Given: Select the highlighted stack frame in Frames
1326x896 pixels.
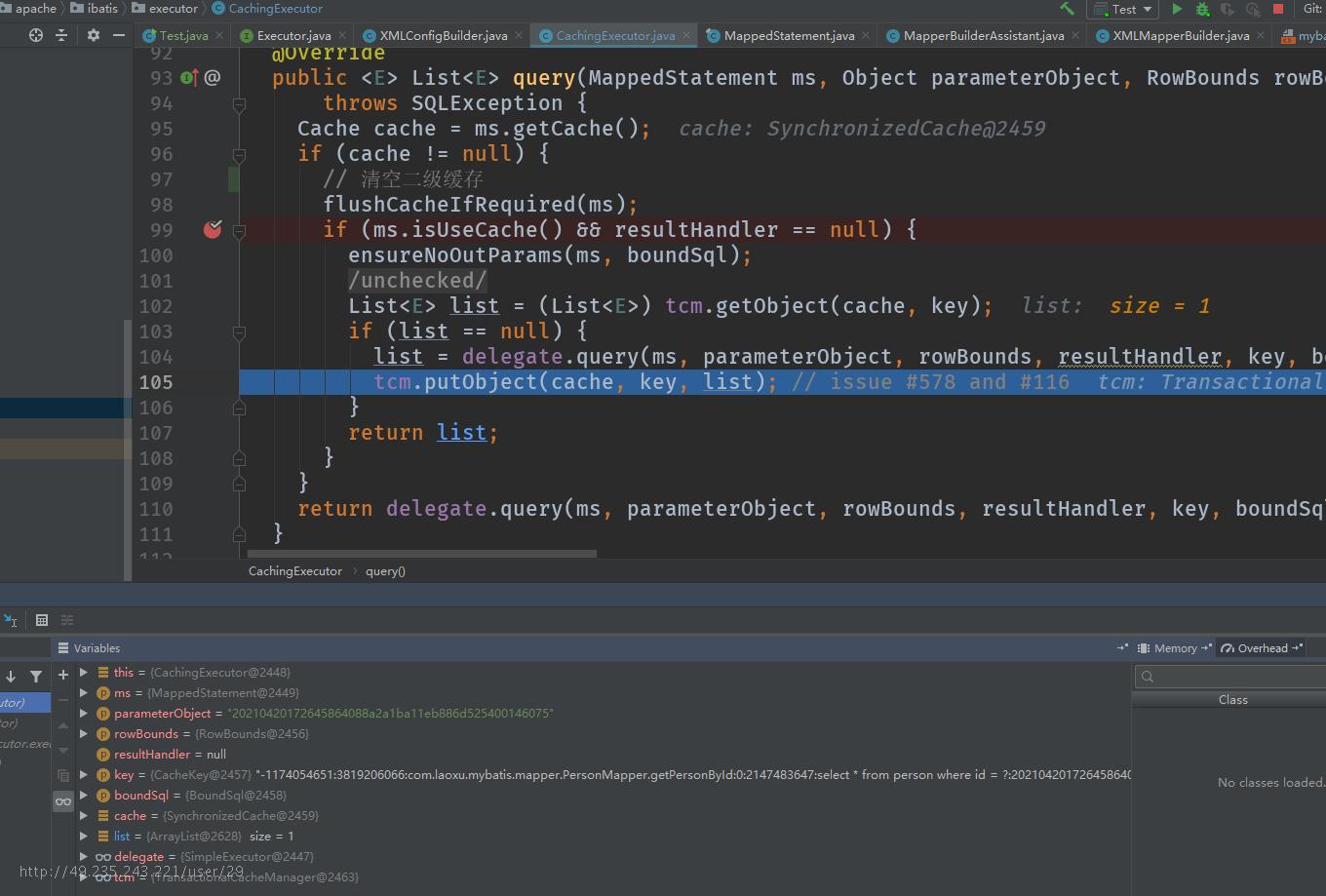Looking at the screenshot, I should click(25, 702).
